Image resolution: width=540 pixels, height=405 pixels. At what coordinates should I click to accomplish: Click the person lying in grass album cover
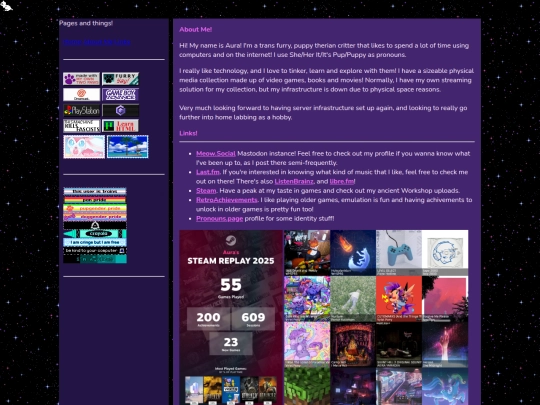(x=353, y=299)
